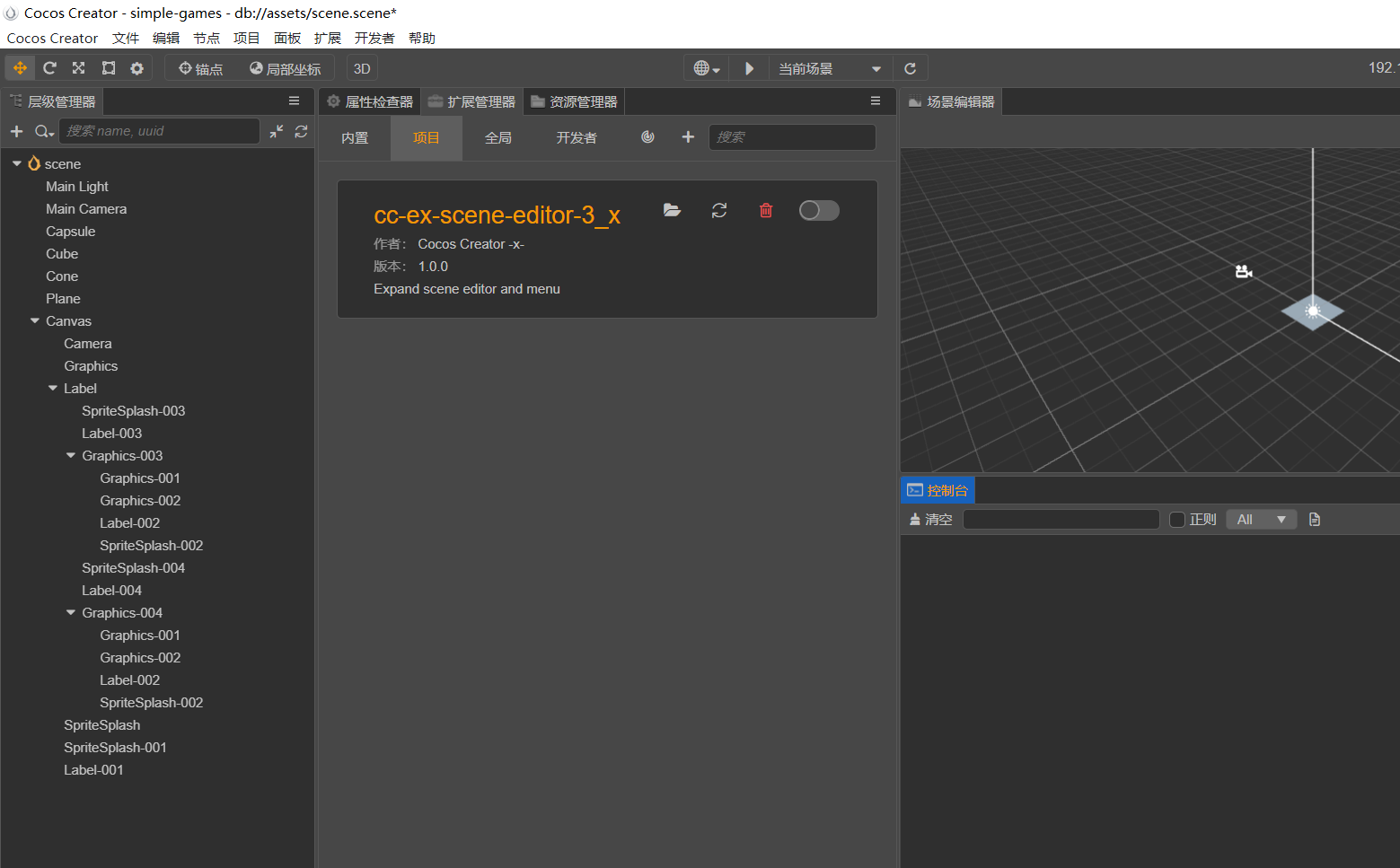Select the Rect transform tool
1400x868 pixels.
(x=109, y=68)
